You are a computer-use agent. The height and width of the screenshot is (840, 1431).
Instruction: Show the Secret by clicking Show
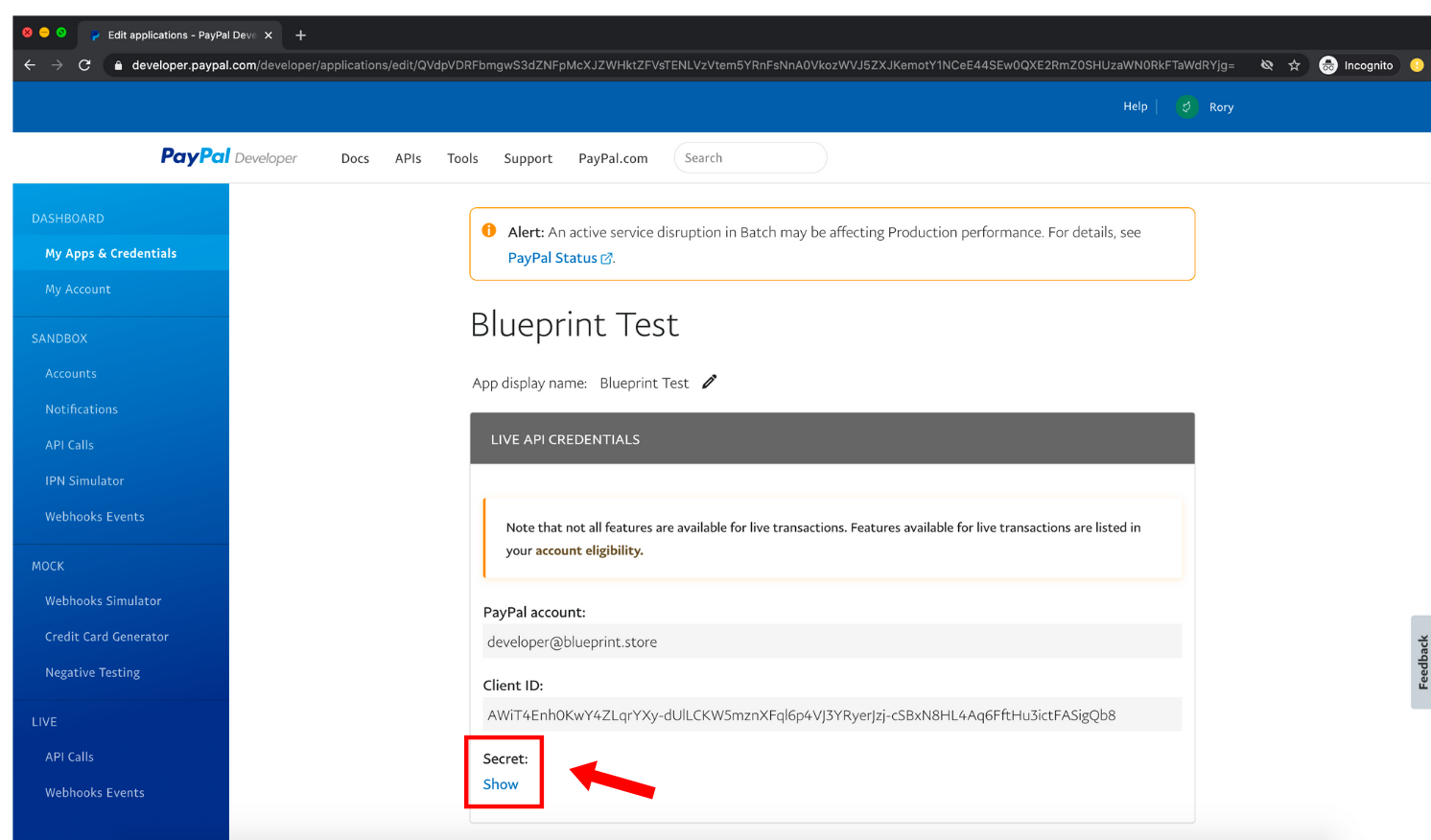[x=501, y=784]
